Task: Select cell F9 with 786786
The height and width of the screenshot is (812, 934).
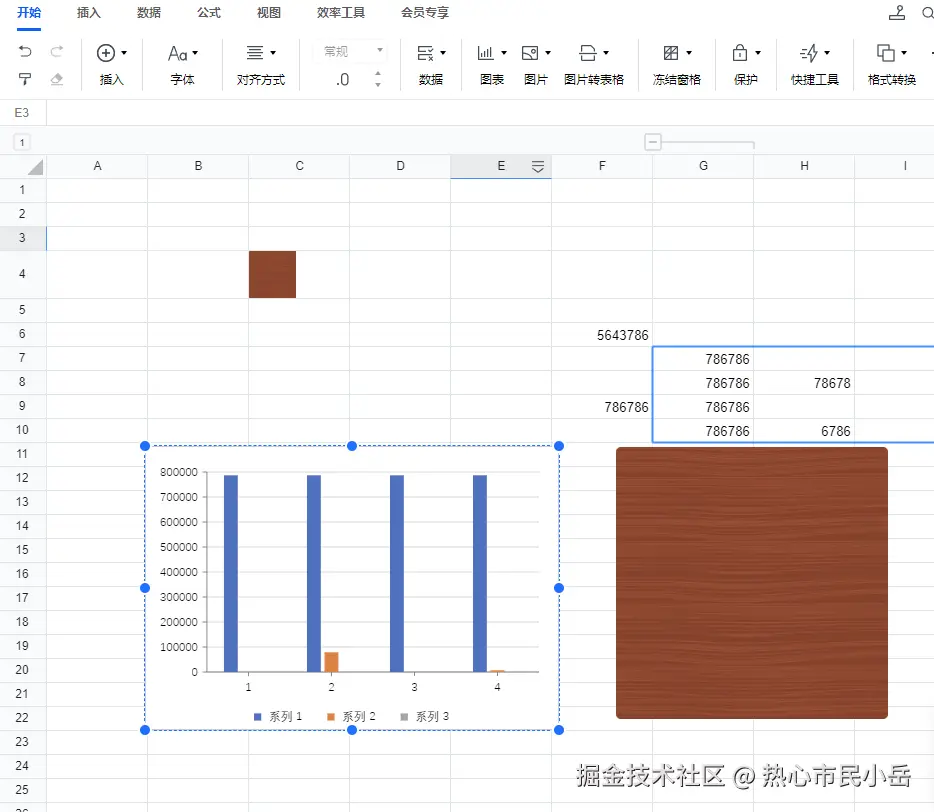Action: coord(602,407)
